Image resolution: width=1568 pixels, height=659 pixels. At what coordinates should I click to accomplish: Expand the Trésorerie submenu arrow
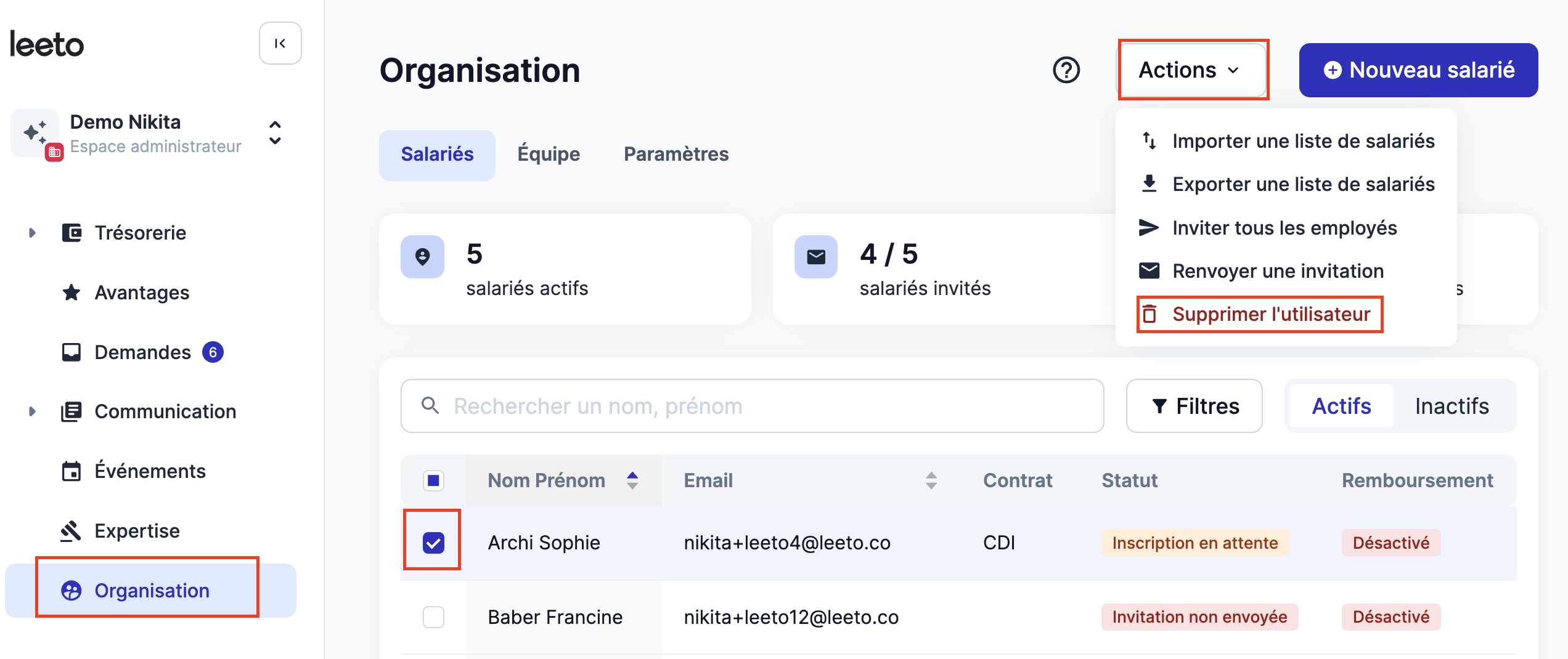tap(32, 233)
